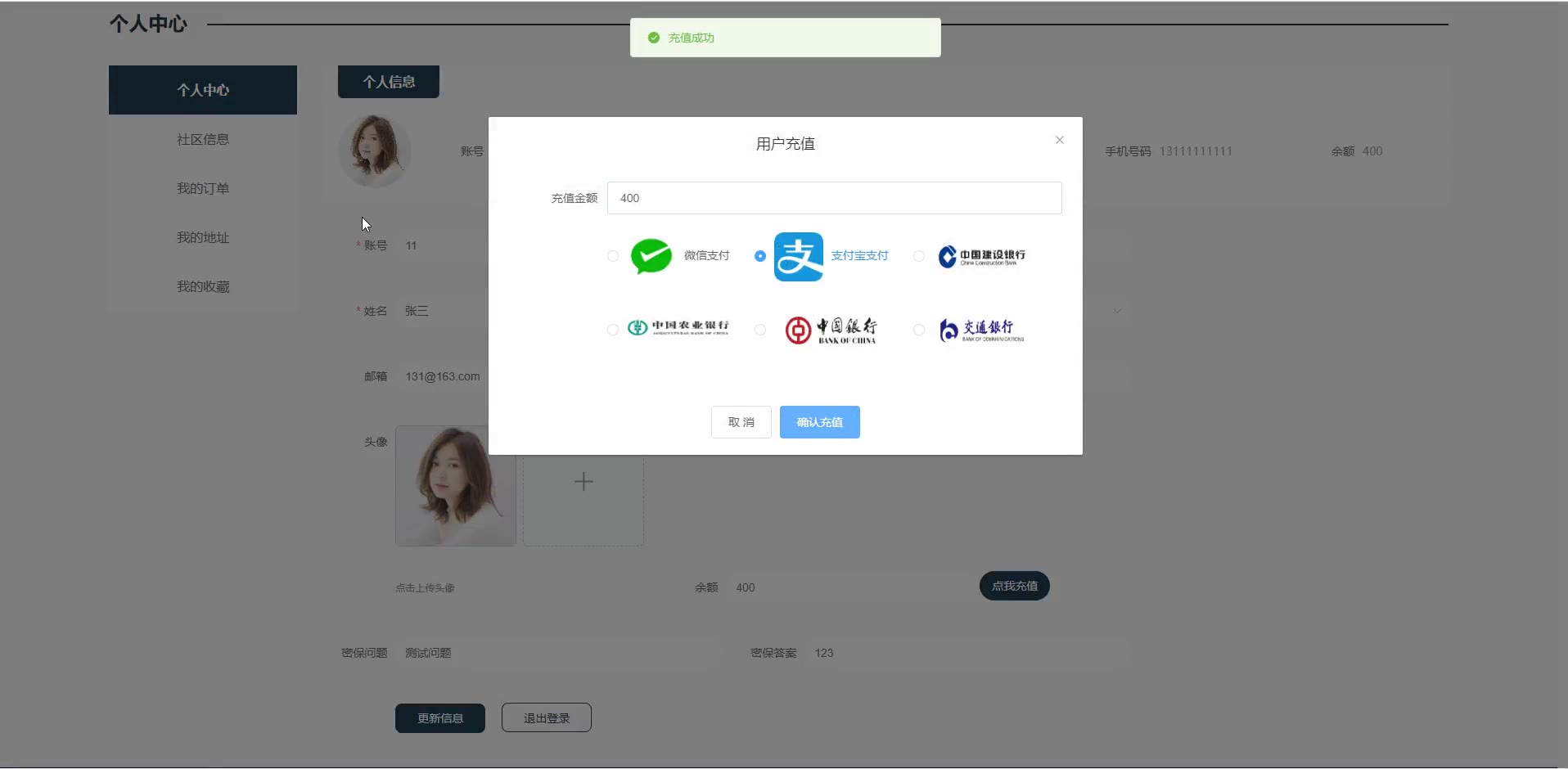Click the 微信支付 text label
The height and width of the screenshot is (769, 1568).
pos(706,256)
